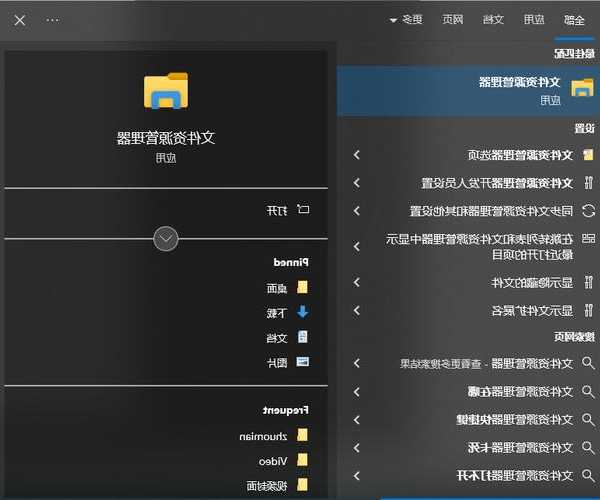
Task: Click the Video folder icon under Frequent
Action: [302, 460]
